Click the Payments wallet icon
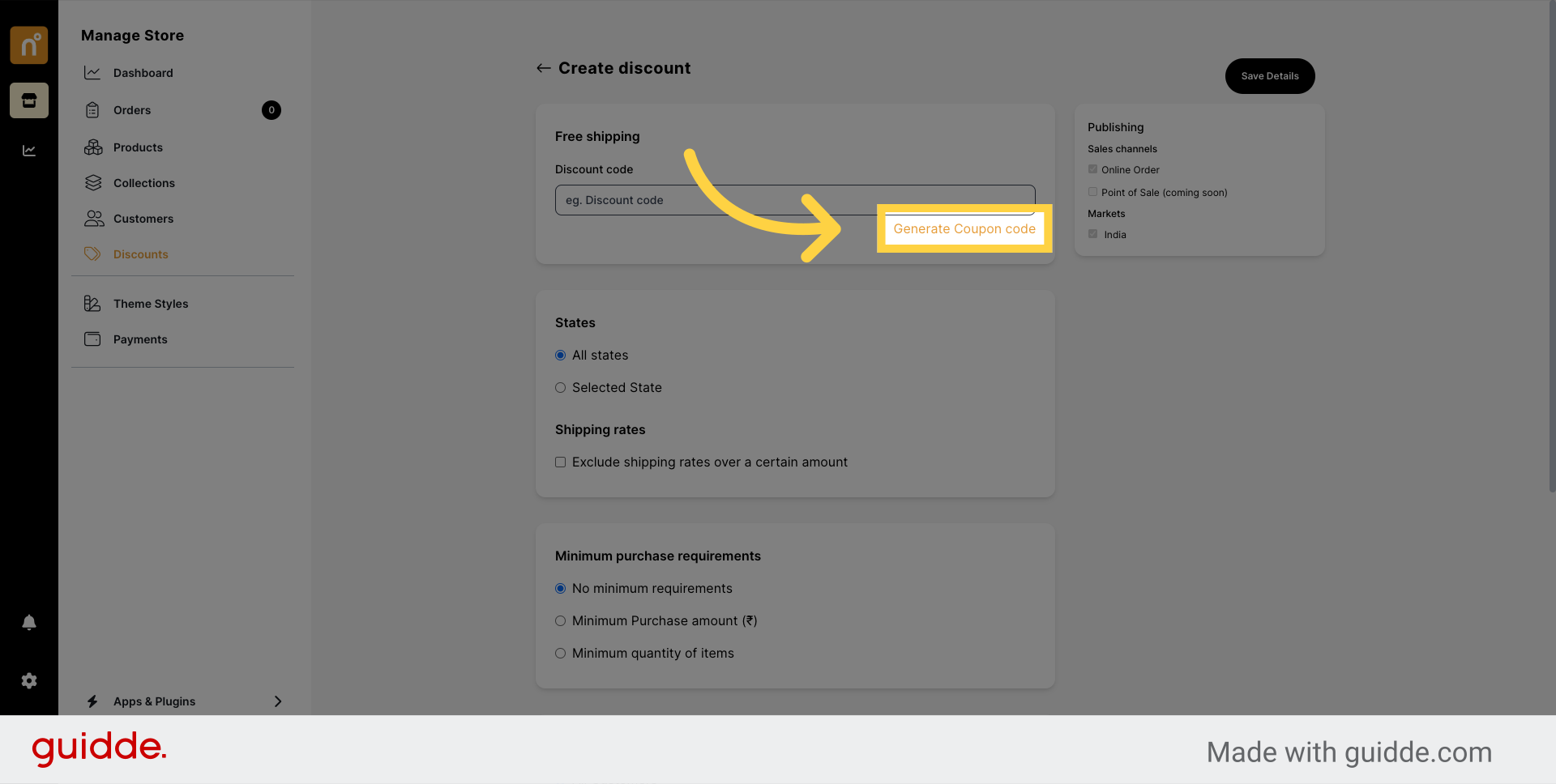1556x784 pixels. pyautogui.click(x=92, y=339)
